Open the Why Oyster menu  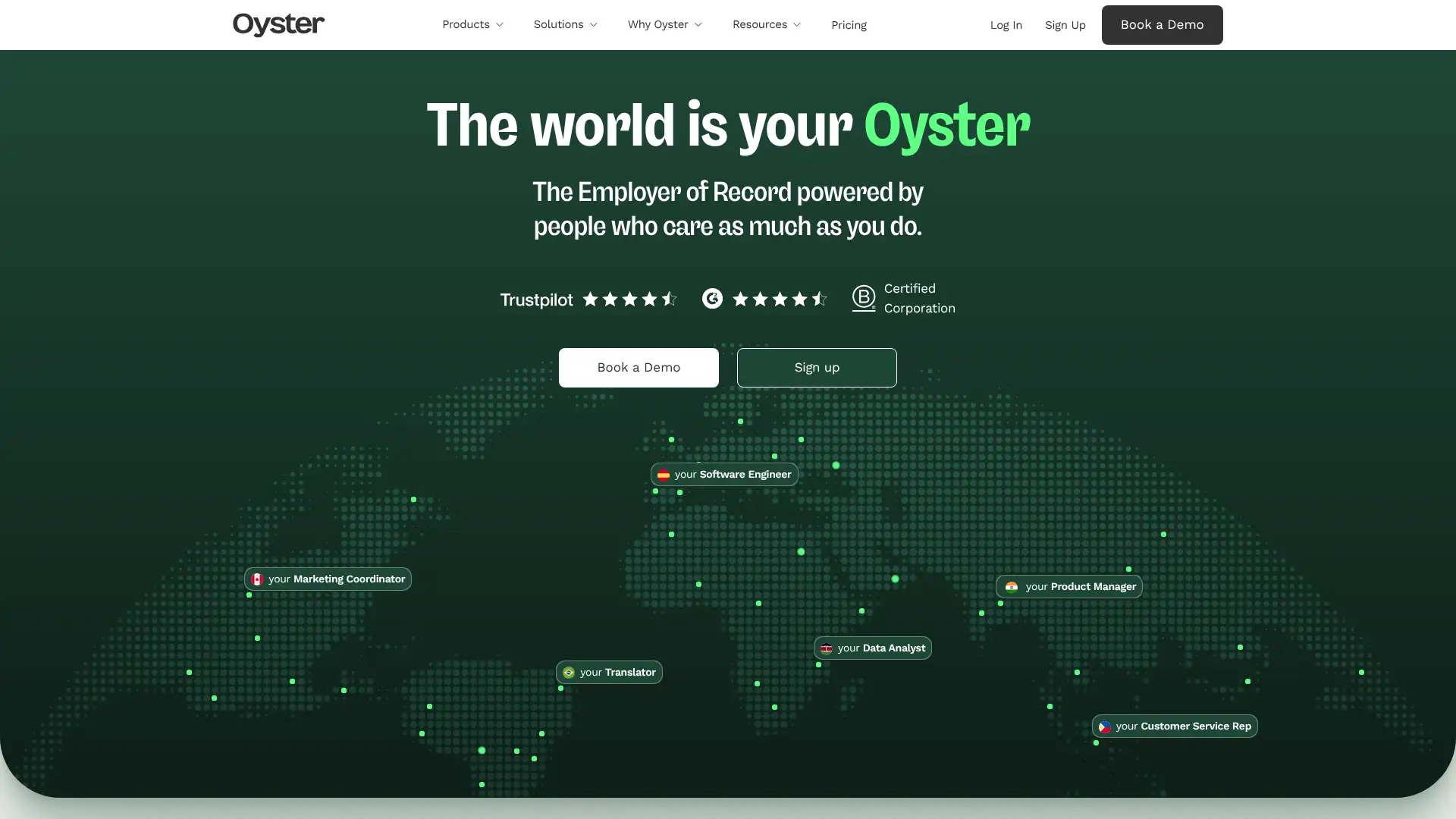(664, 24)
